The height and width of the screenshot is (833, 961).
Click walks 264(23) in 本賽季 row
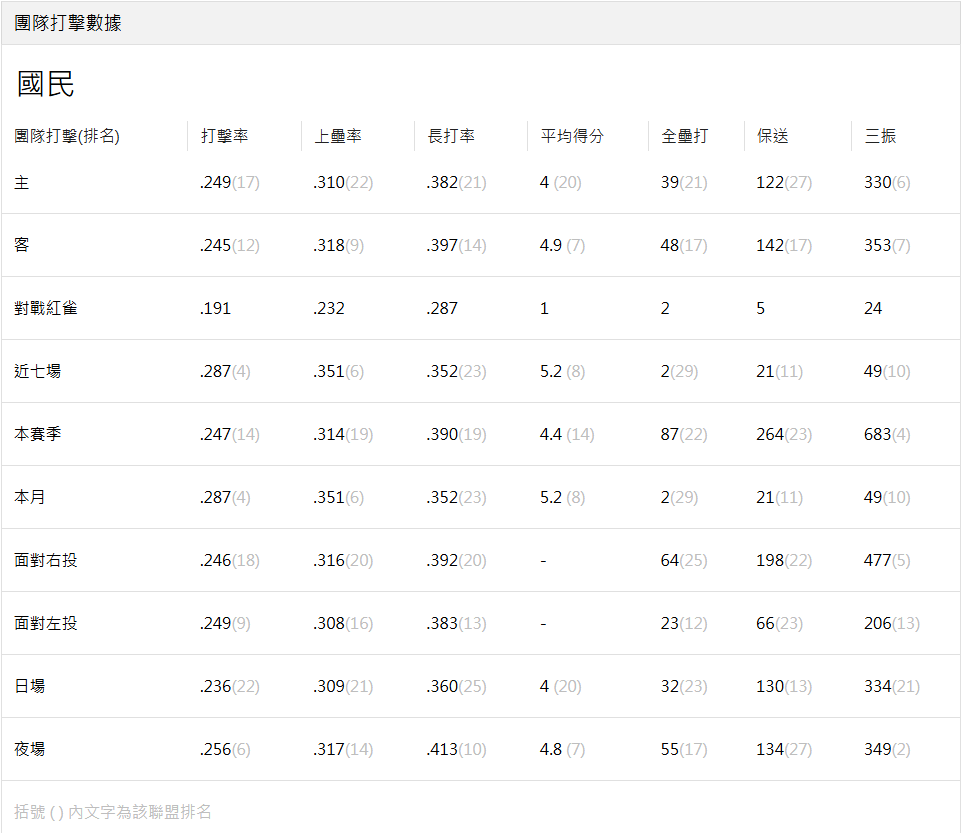[x=784, y=435]
